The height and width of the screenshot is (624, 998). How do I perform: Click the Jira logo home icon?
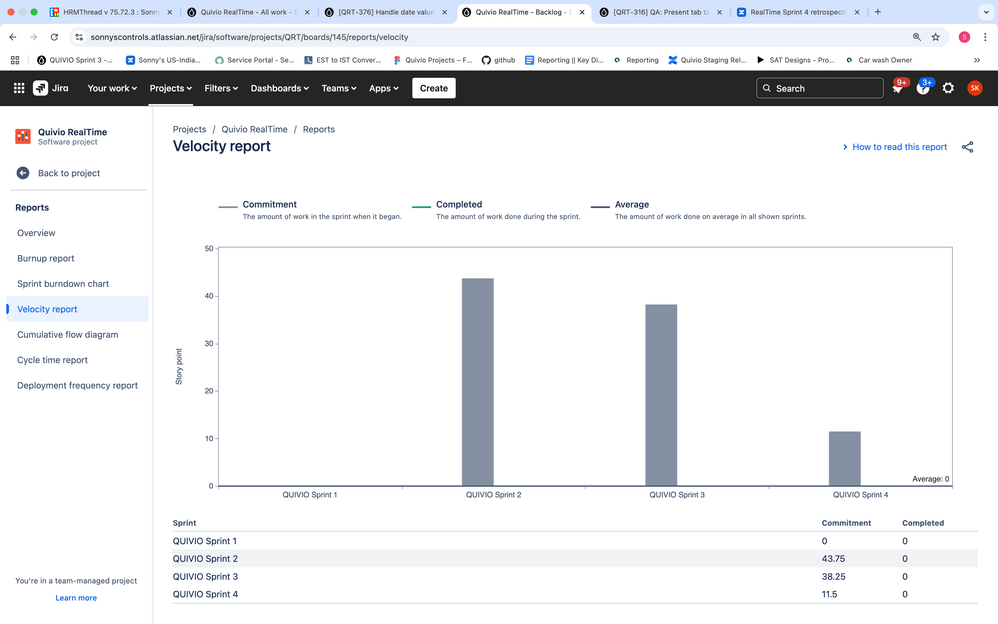coord(51,88)
